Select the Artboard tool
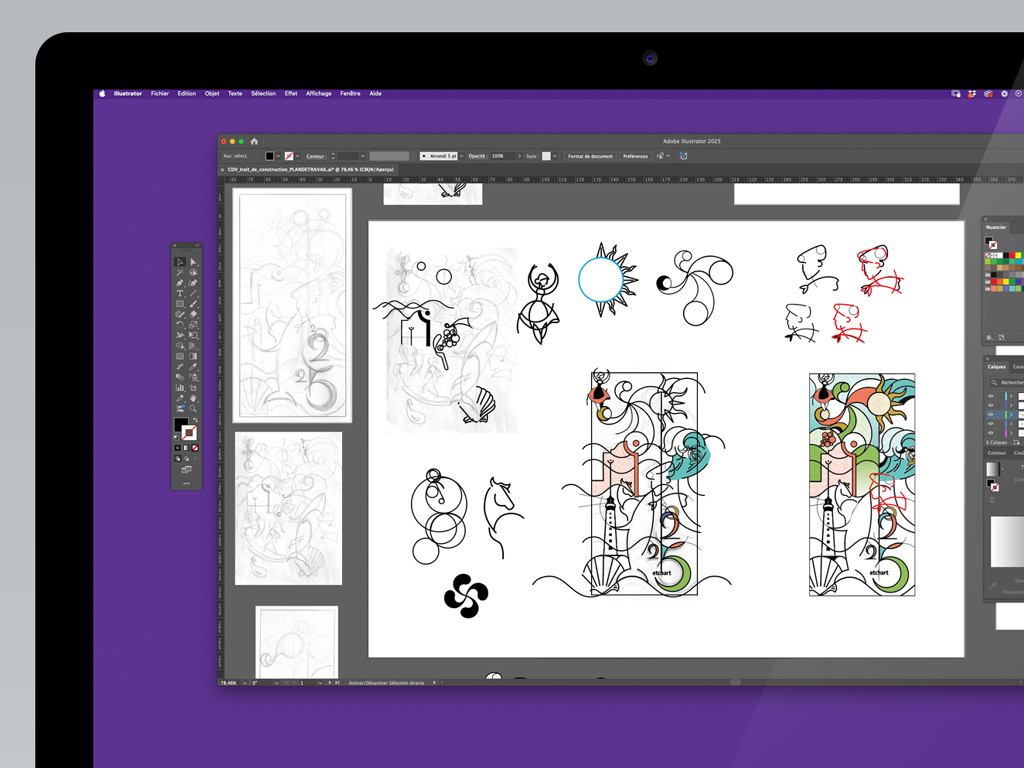 point(193,387)
